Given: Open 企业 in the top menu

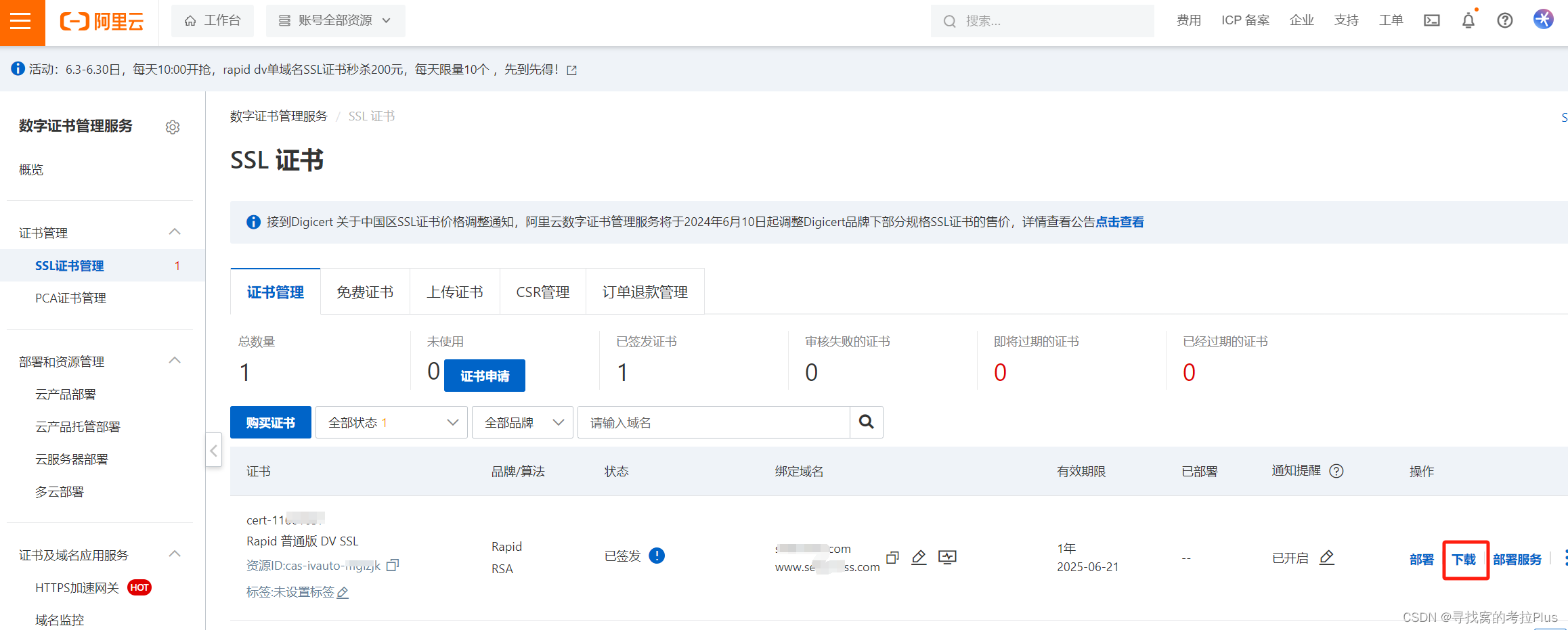Looking at the screenshot, I should click(1302, 20).
